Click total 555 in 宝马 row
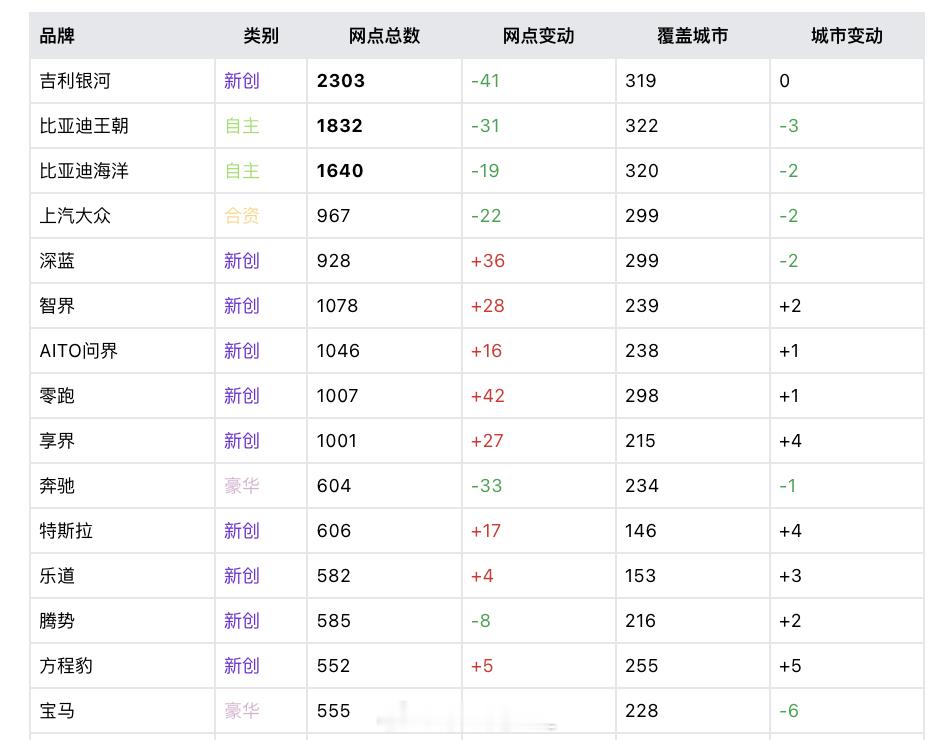The image size is (936, 740). click(x=333, y=711)
